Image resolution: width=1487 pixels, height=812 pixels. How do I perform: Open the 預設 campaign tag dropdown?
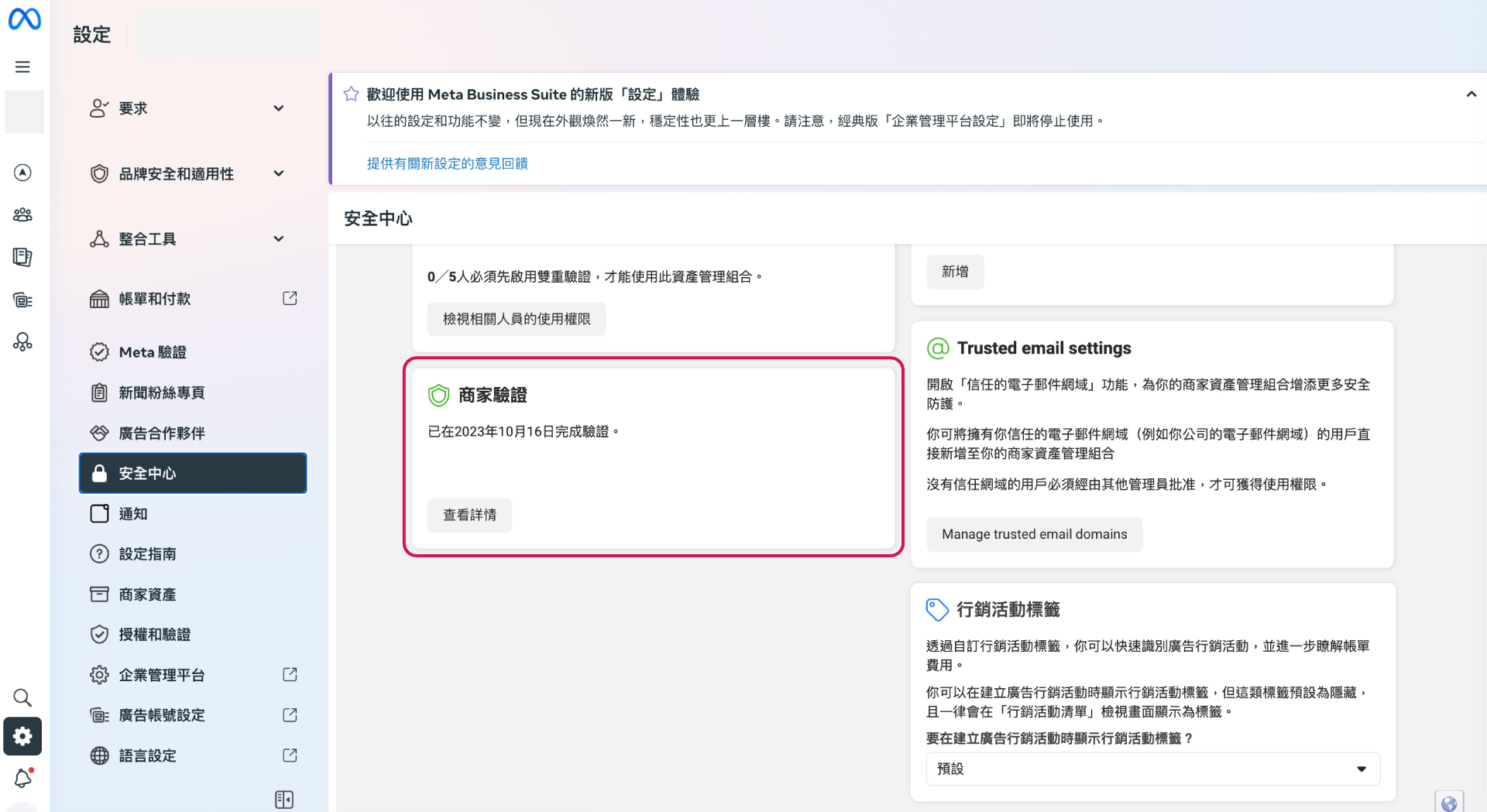tap(1152, 769)
